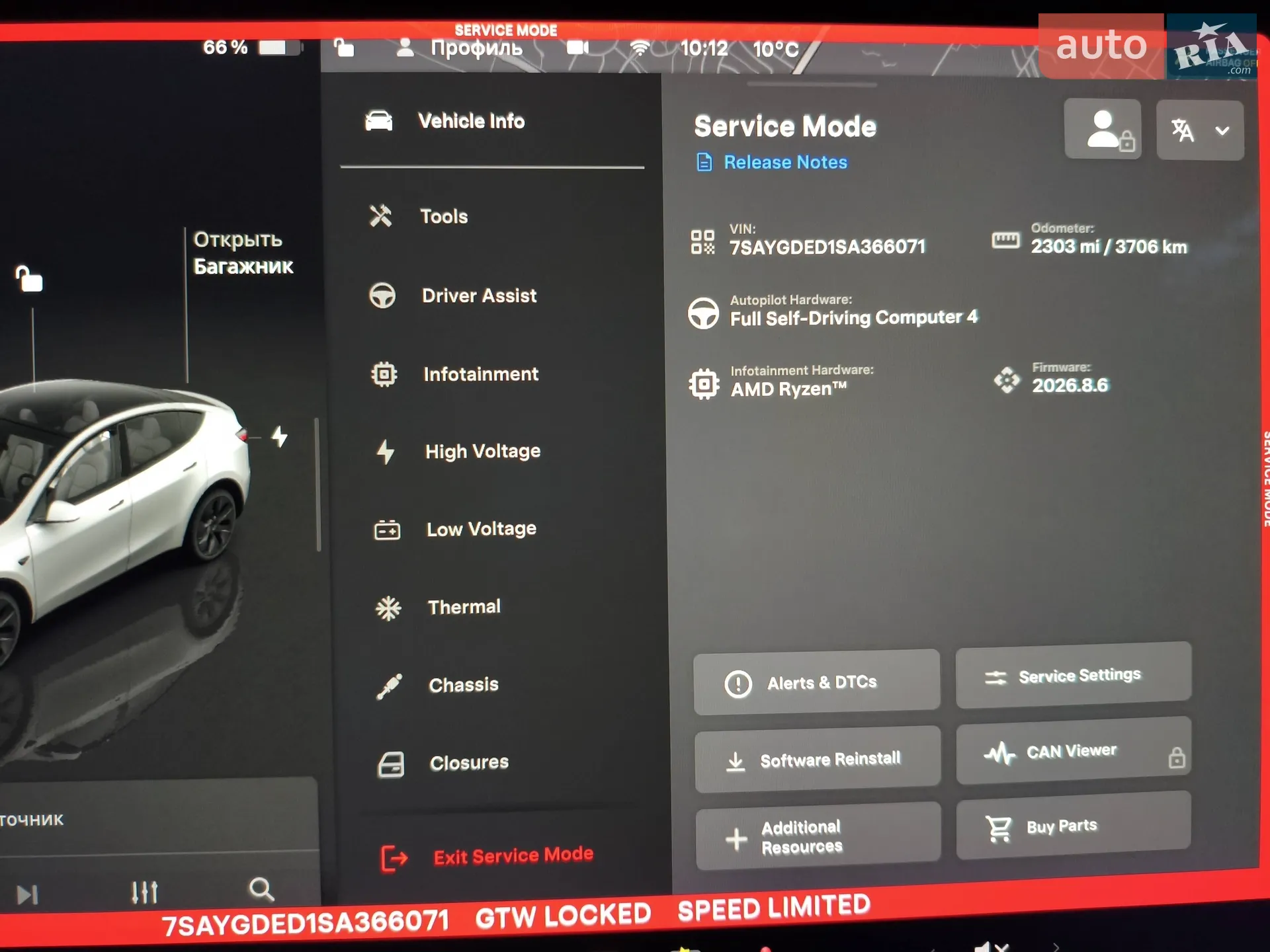
Task: Click the media search magnifier icon
Action: tap(261, 889)
